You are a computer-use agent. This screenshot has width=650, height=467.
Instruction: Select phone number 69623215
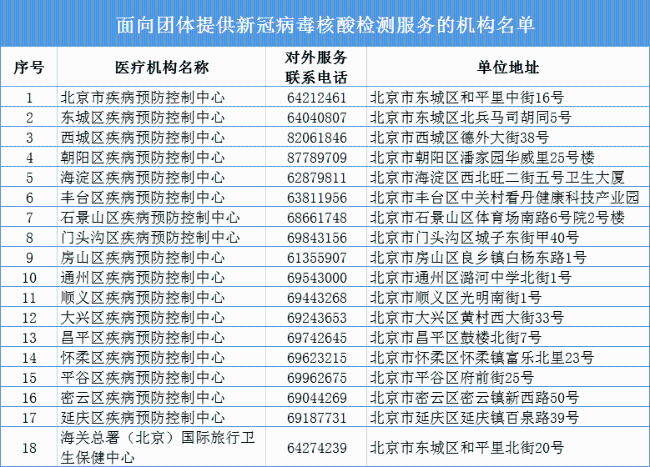(x=317, y=358)
